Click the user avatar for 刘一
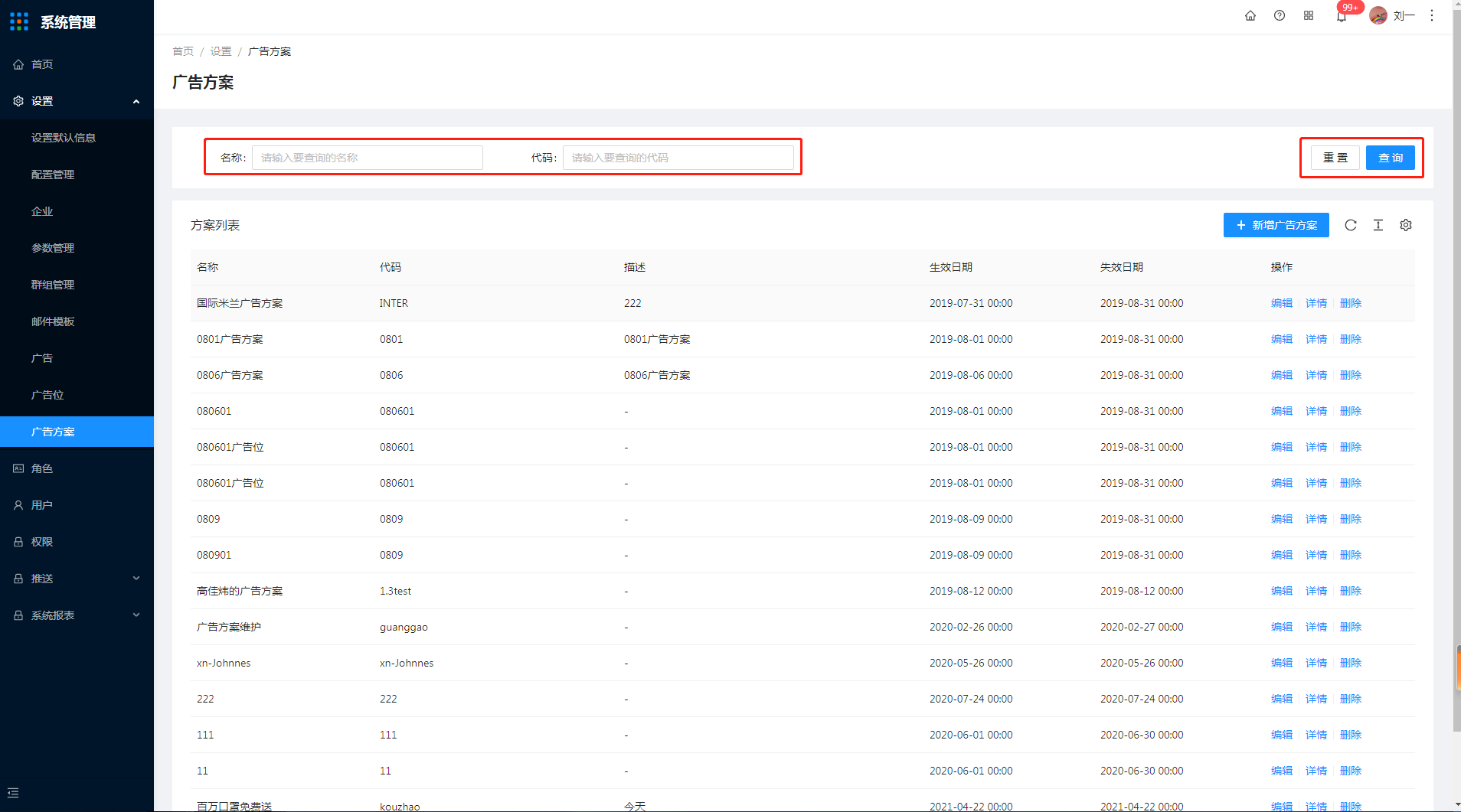Screen dimensions: 1461x812 (x=1378, y=15)
